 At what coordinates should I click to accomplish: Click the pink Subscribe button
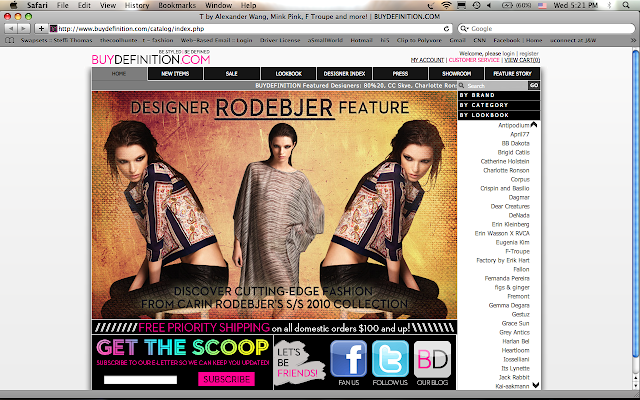pyautogui.click(x=227, y=379)
